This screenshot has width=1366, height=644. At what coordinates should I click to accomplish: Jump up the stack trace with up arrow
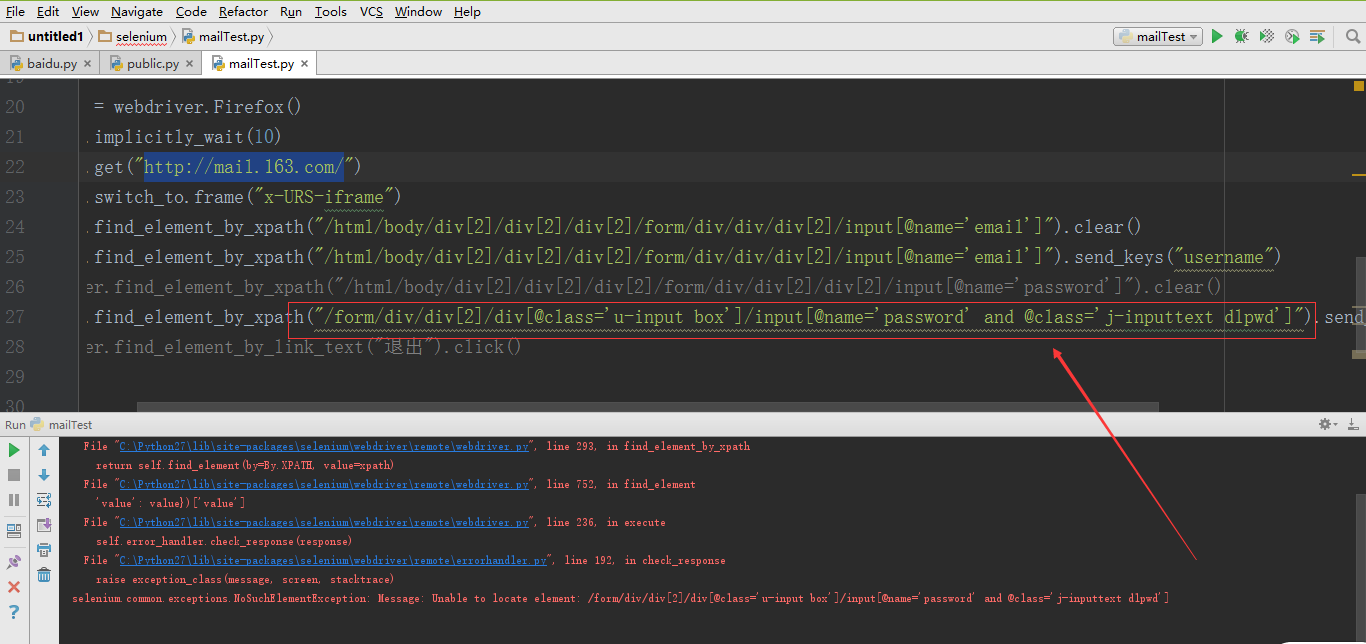coord(44,451)
